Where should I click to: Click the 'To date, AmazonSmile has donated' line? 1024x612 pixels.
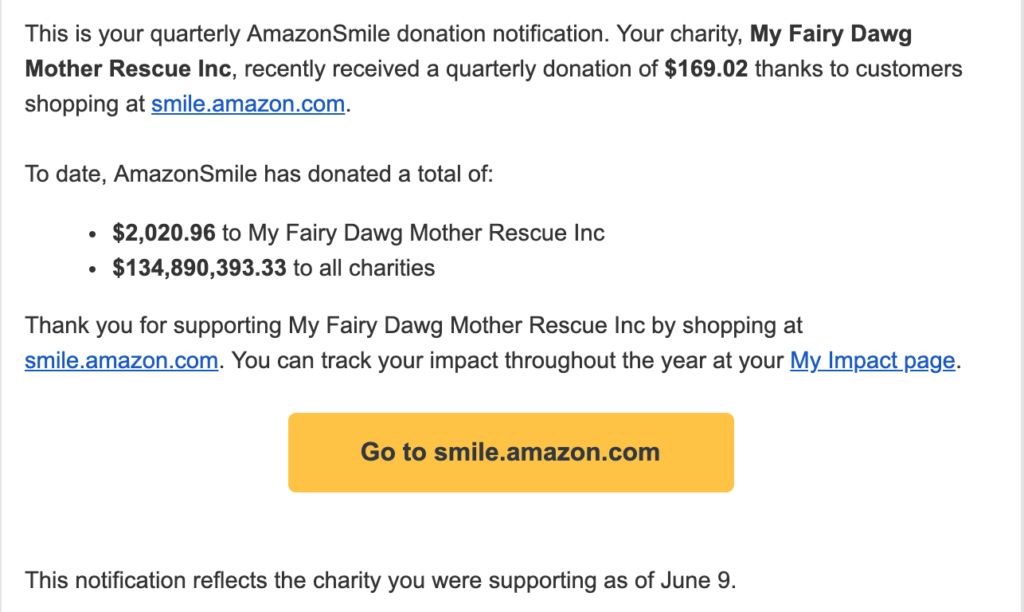point(259,174)
